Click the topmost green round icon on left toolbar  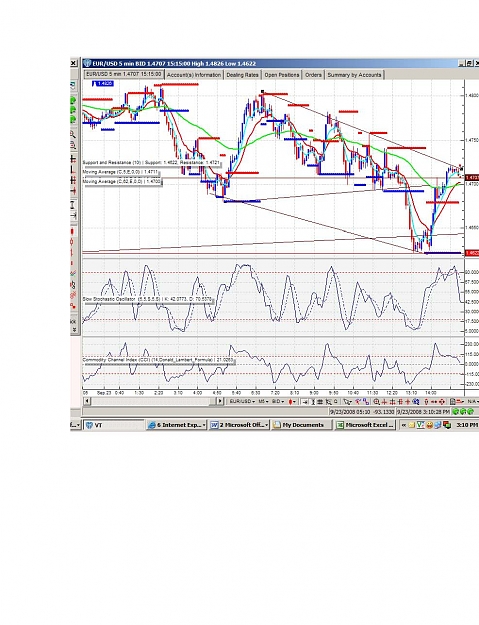point(73,100)
